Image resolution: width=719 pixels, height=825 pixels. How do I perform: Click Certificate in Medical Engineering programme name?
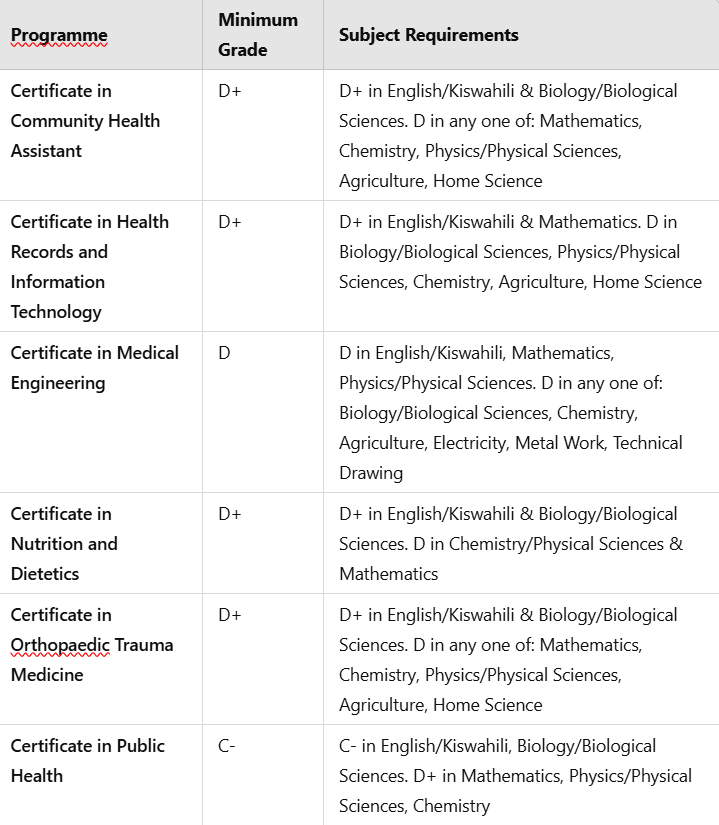[x=94, y=368]
